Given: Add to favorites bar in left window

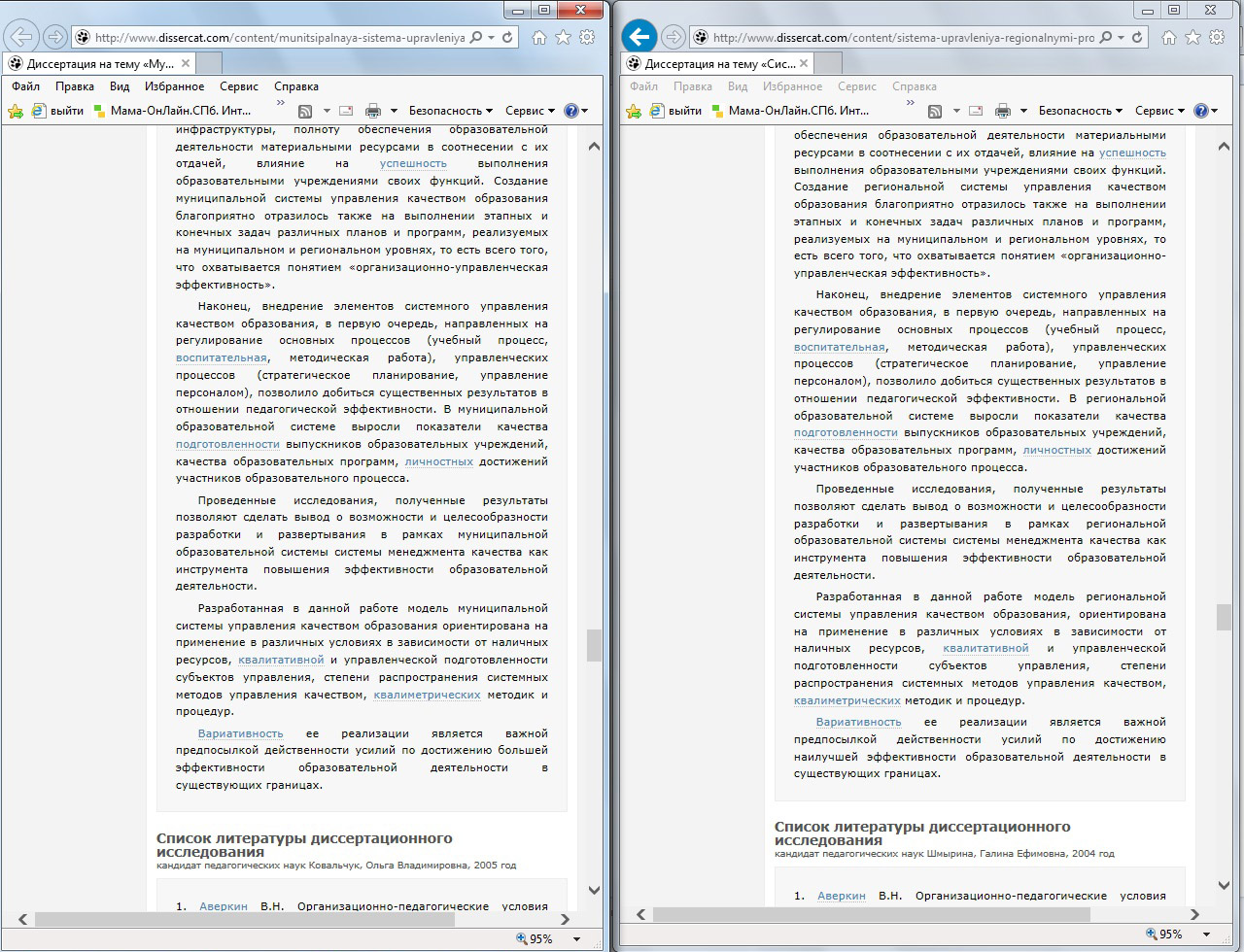Looking at the screenshot, I should (x=16, y=111).
